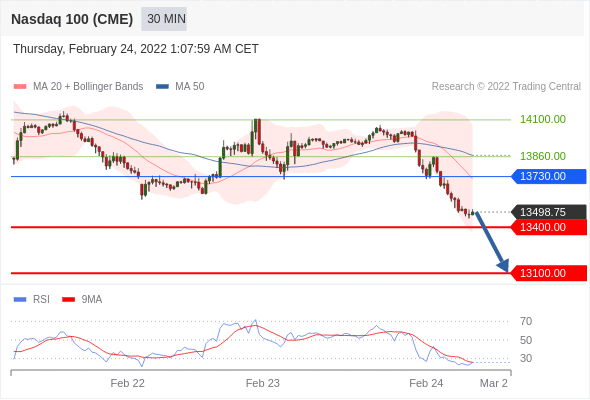
Task: Click the Feb 24 date axis label
Action: point(426,383)
